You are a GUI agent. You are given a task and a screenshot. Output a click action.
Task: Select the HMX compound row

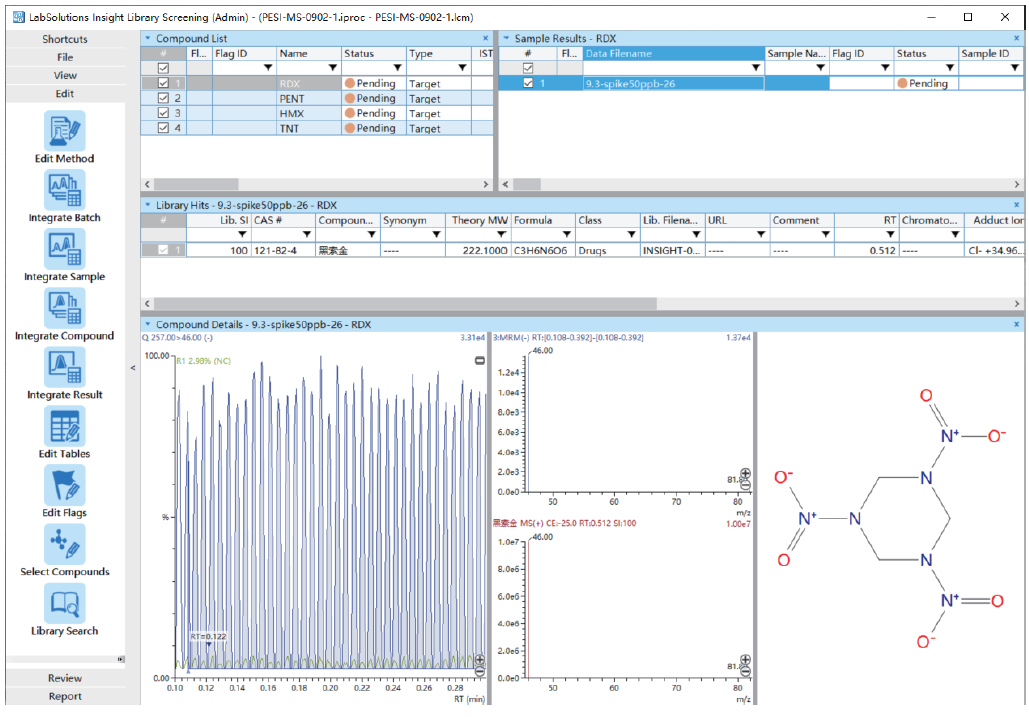292,114
